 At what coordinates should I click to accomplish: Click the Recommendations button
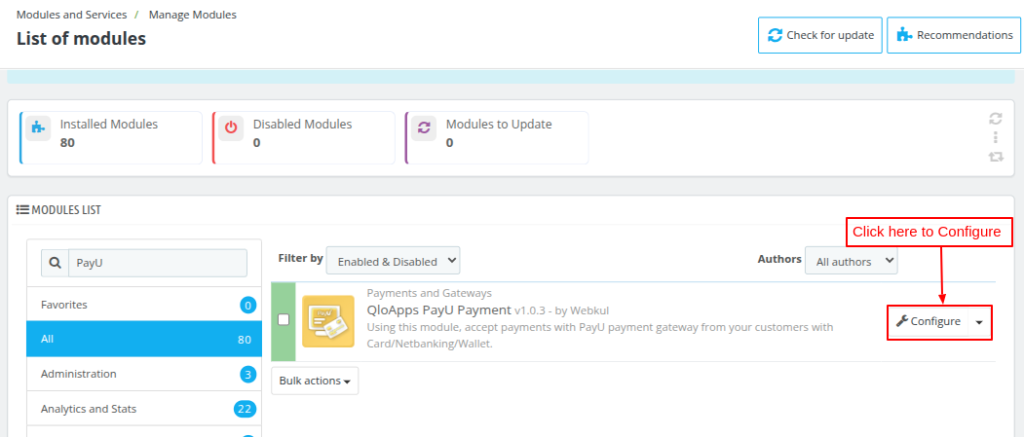[953, 35]
